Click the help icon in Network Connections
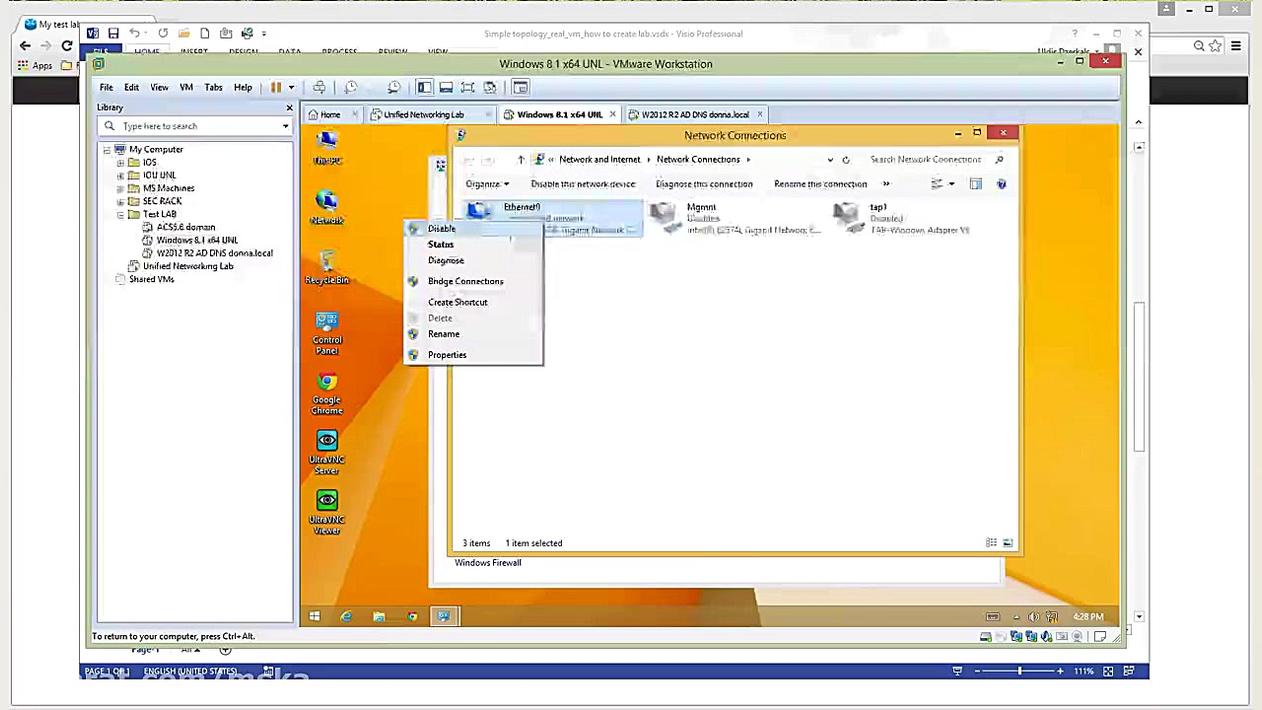 [1002, 184]
